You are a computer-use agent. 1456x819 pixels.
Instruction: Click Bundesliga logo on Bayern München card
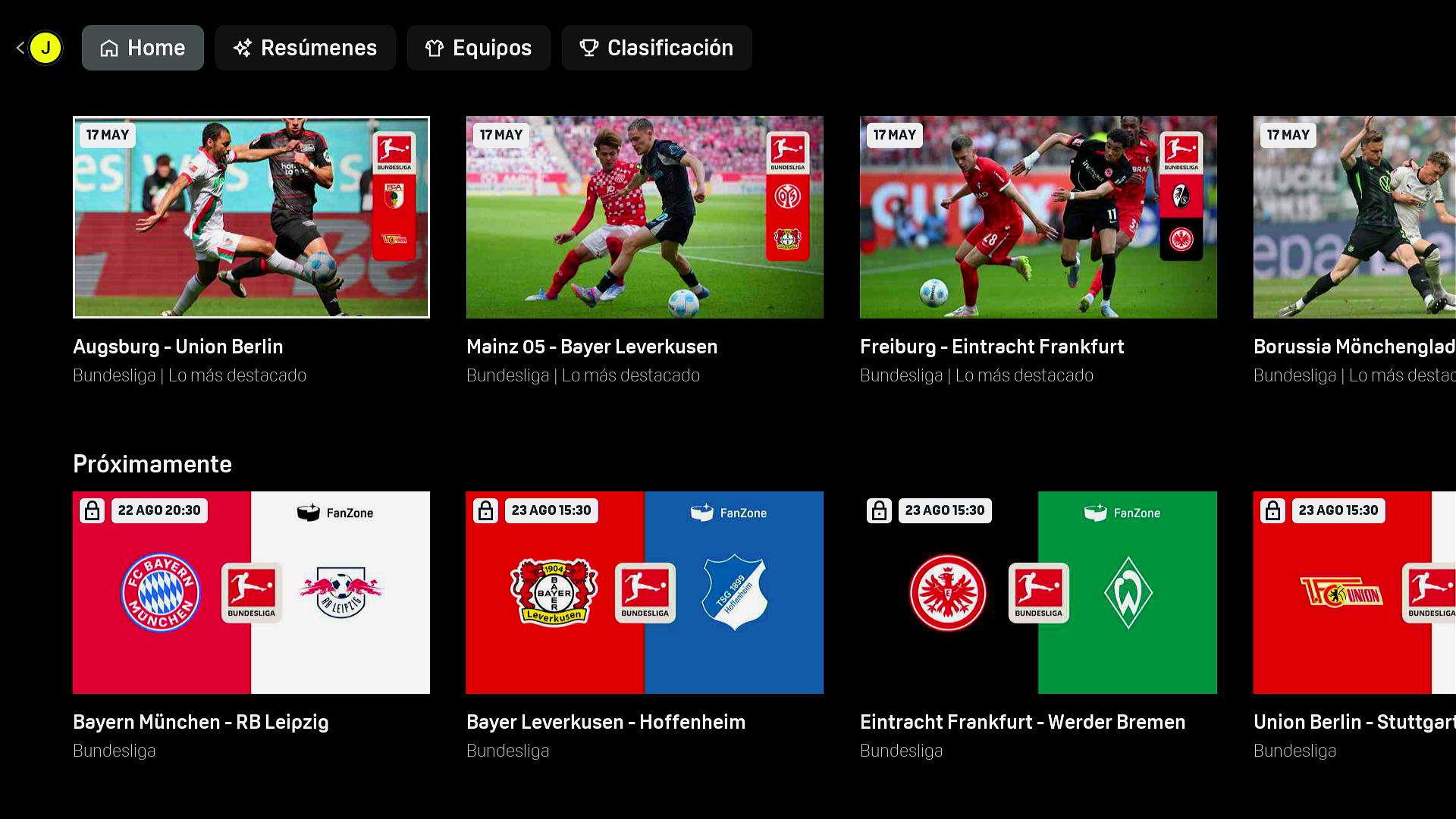pyautogui.click(x=251, y=592)
